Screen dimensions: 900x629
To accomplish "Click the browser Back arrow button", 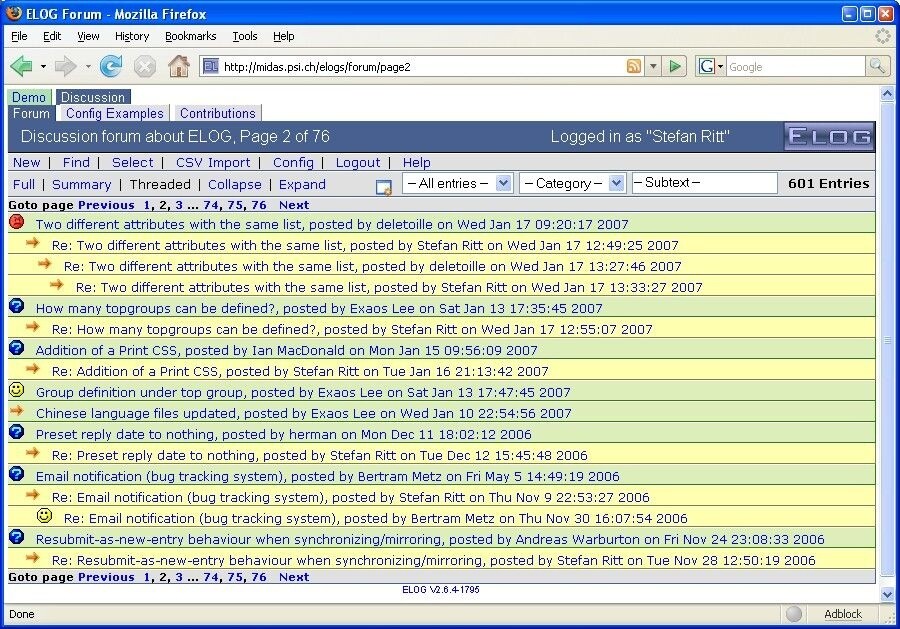I will tap(21, 67).
